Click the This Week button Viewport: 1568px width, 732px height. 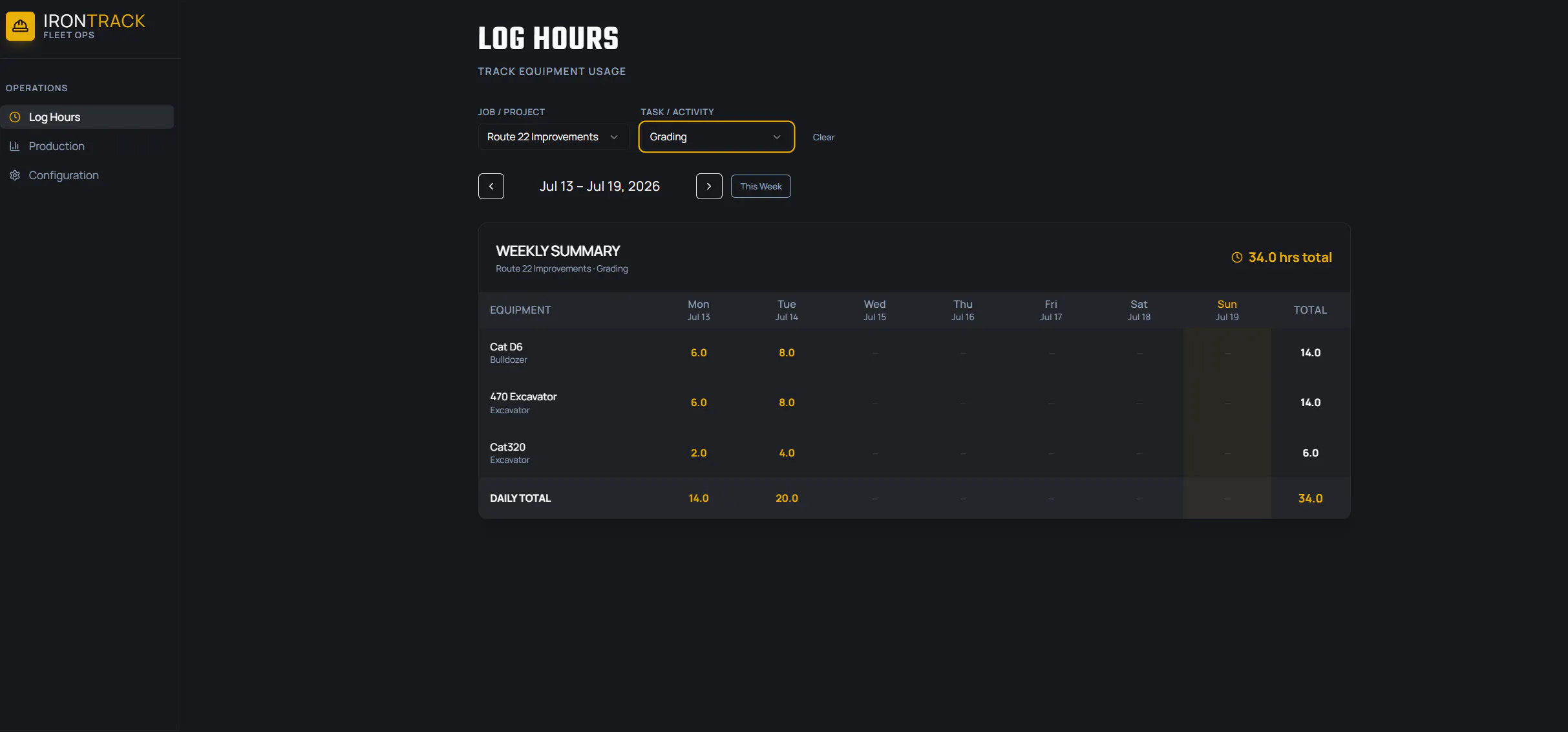[x=761, y=186]
